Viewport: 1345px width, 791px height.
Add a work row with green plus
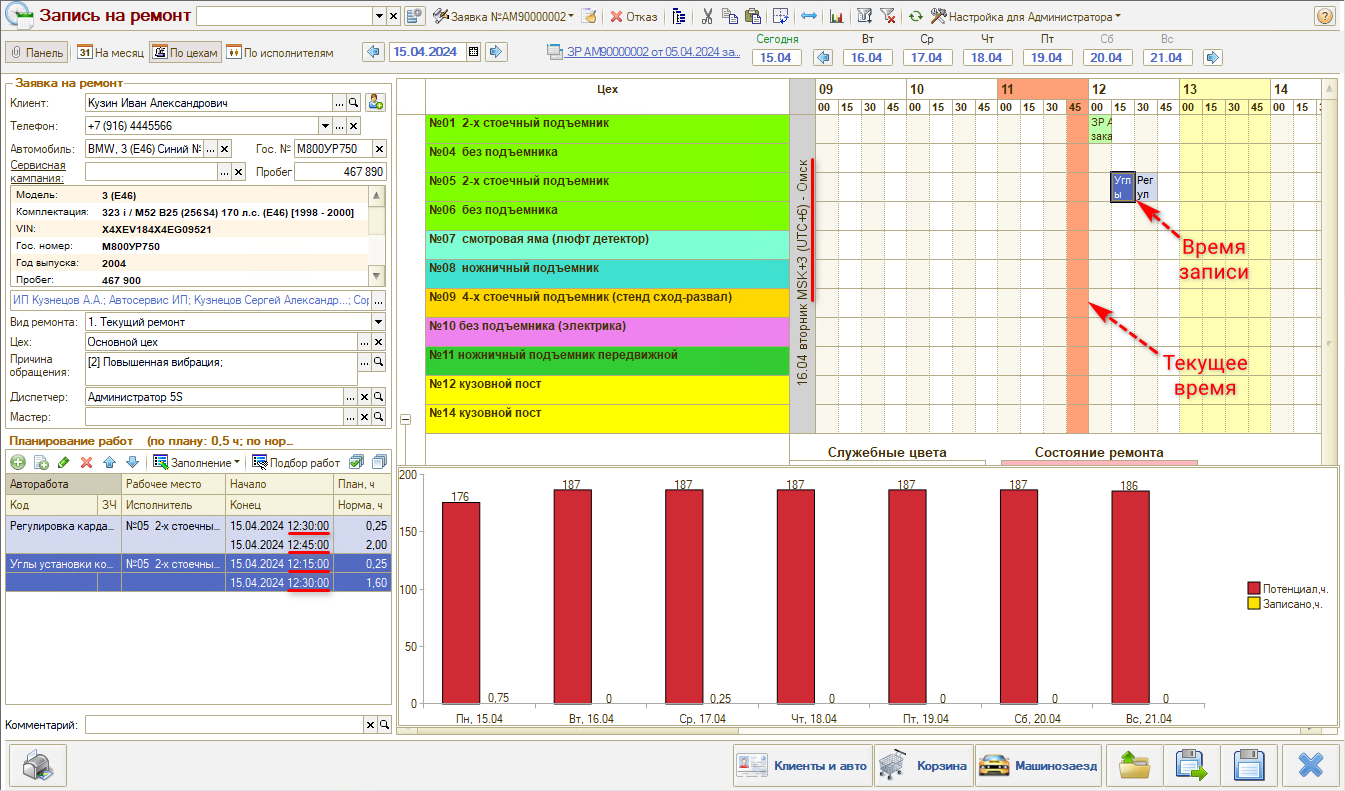click(x=18, y=462)
